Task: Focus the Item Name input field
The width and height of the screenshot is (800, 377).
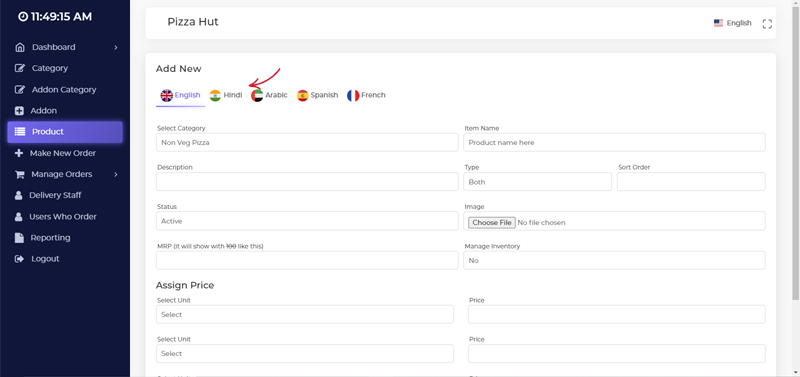Action: click(614, 143)
